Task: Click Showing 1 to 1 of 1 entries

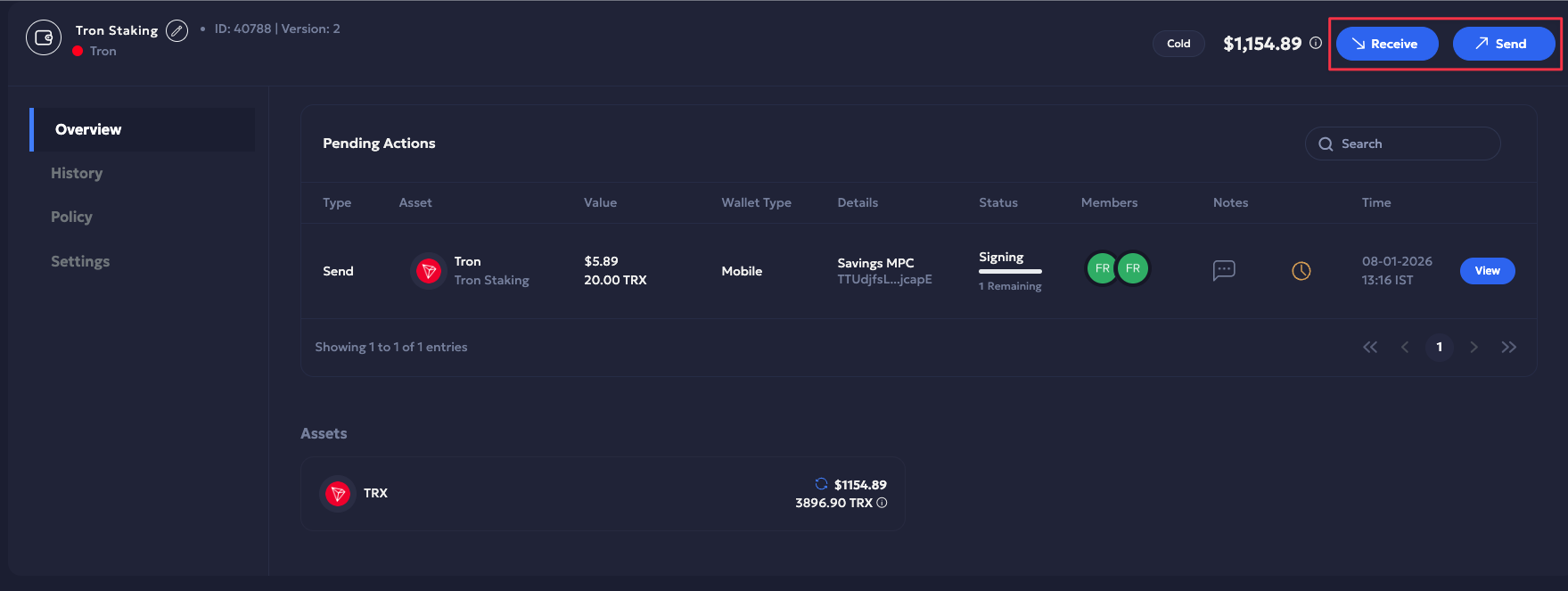Action: [x=391, y=347]
